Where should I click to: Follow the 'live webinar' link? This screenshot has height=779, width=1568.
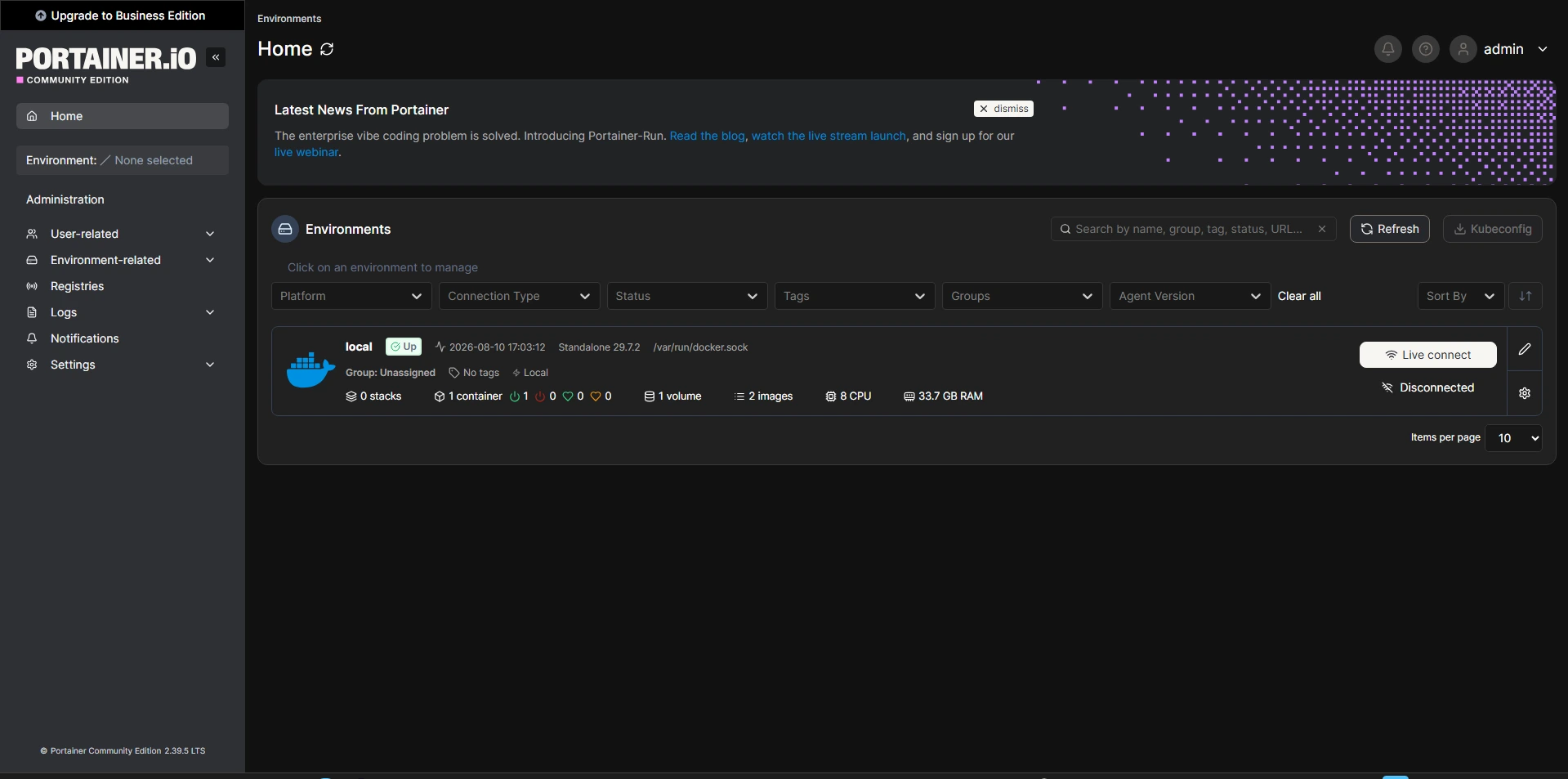(x=306, y=152)
